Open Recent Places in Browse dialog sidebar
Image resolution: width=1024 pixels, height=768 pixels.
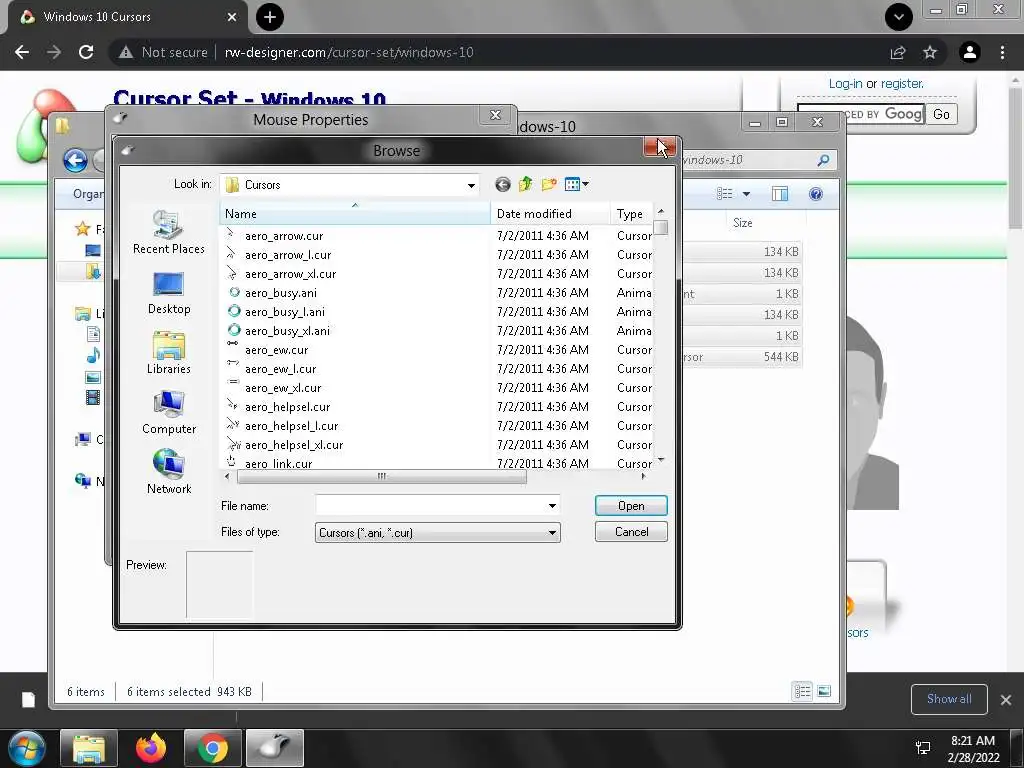click(x=168, y=232)
